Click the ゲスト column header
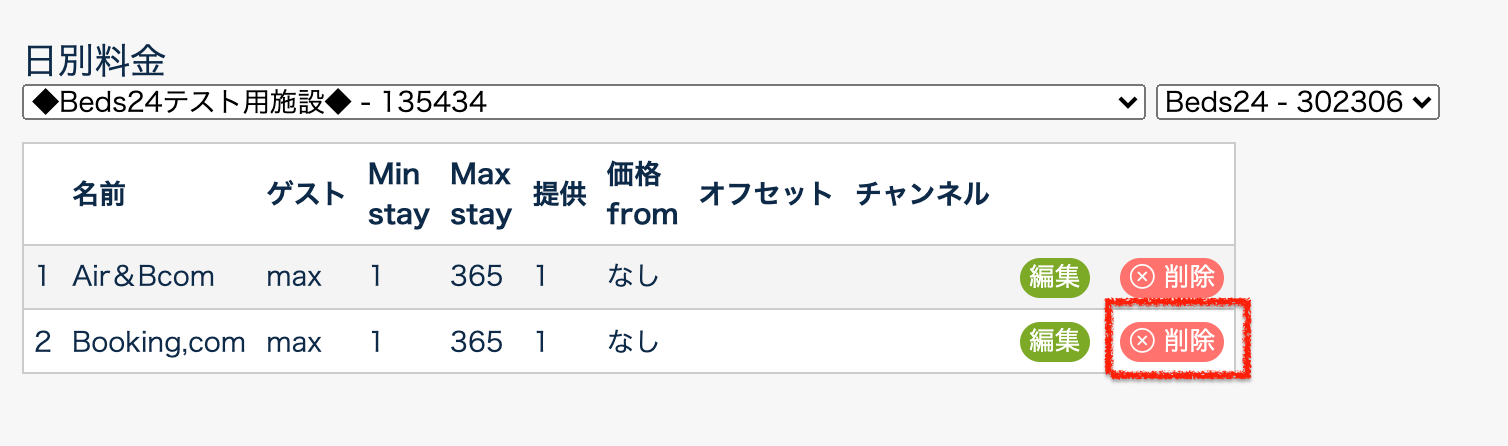Image resolution: width=1508 pixels, height=446 pixels. pos(305,194)
